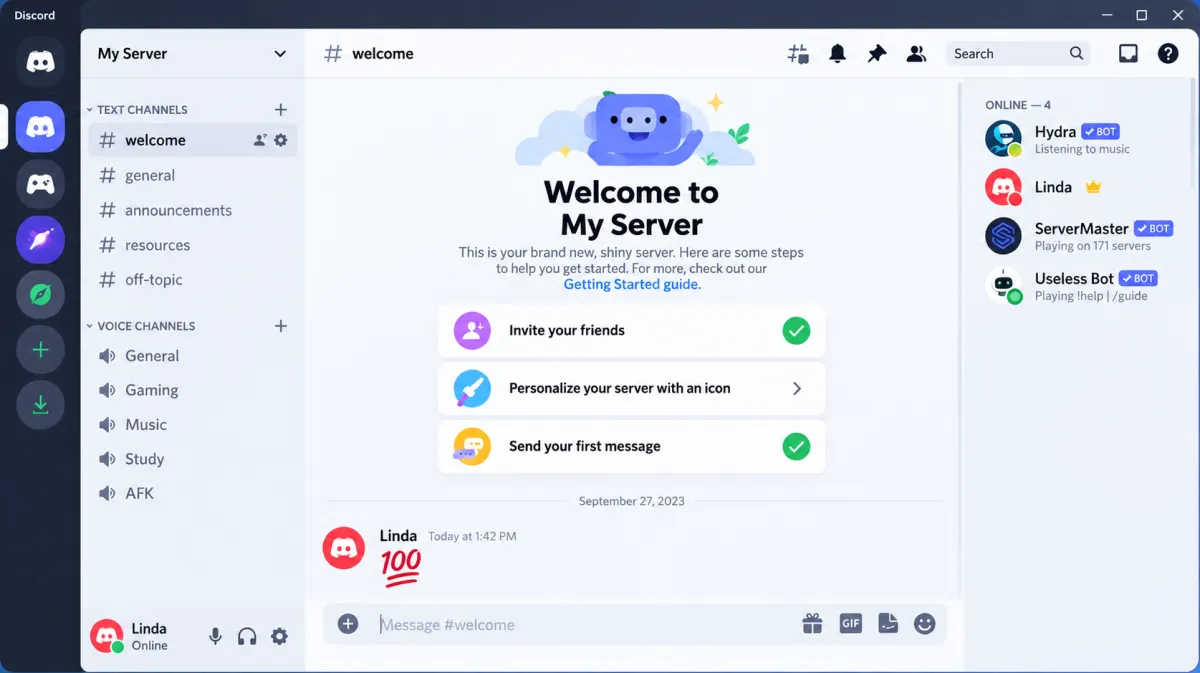This screenshot has height=673, width=1200.
Task: Click the search magnifier icon
Action: click(1076, 54)
